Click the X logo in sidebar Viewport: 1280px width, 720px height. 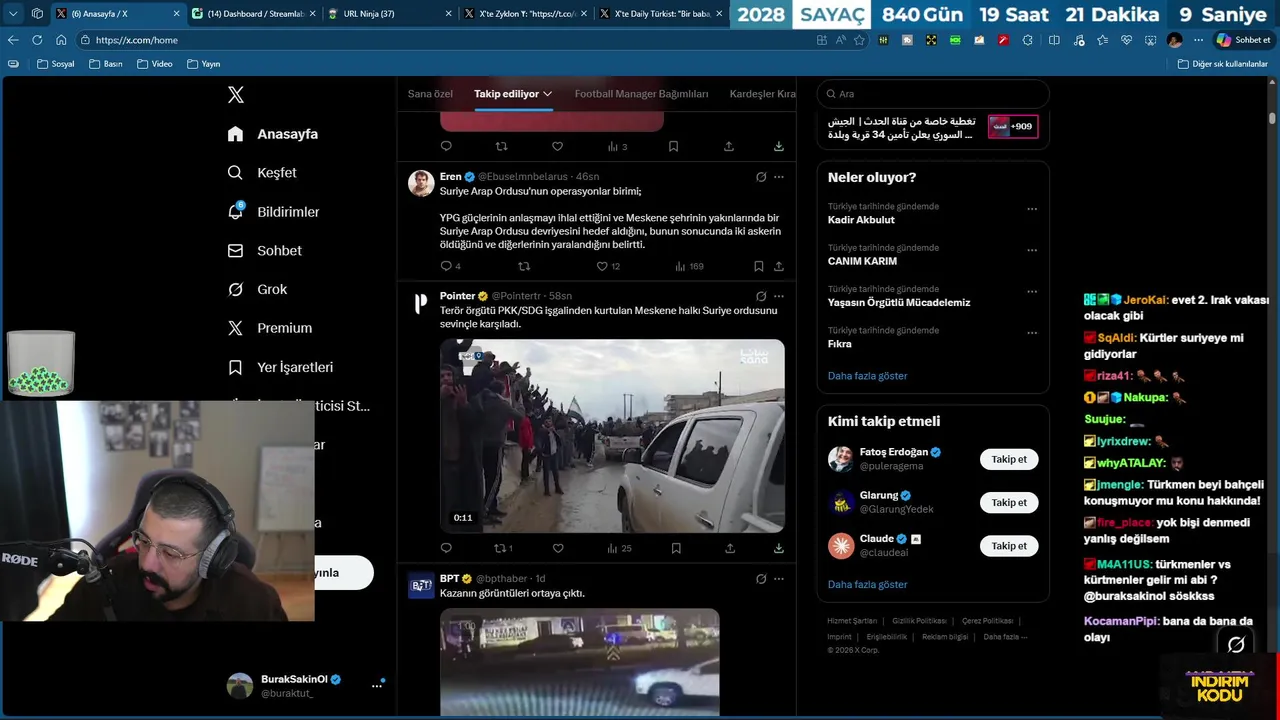[235, 95]
